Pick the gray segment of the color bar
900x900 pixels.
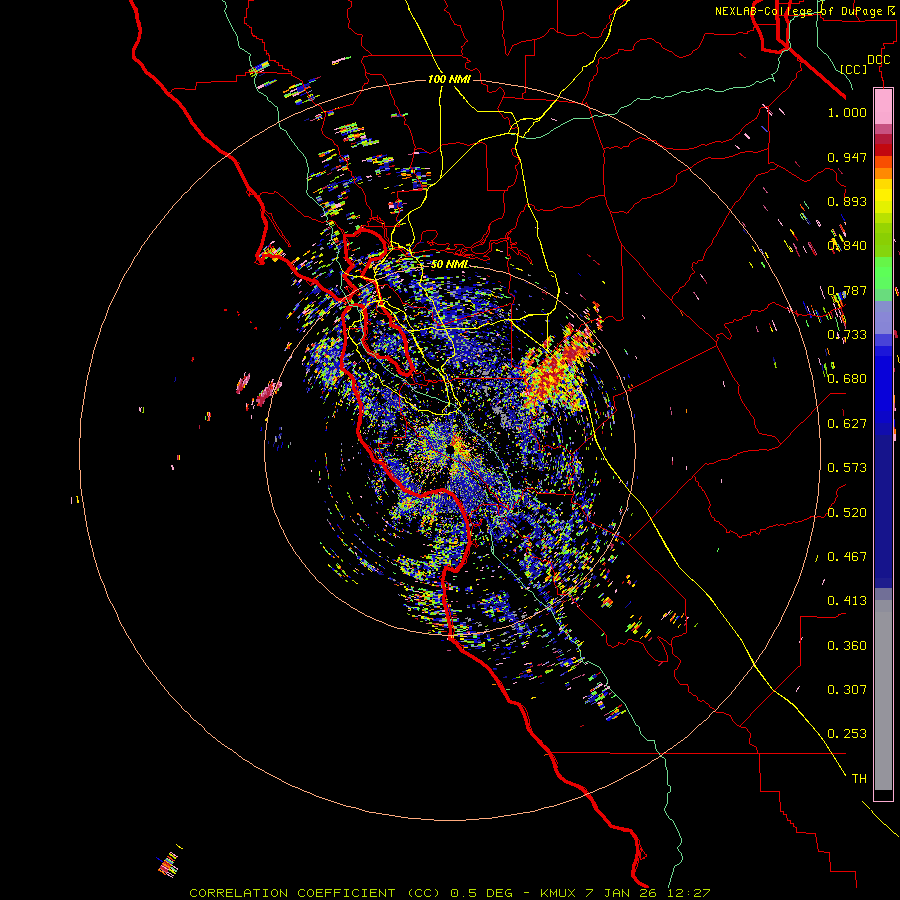883,695
